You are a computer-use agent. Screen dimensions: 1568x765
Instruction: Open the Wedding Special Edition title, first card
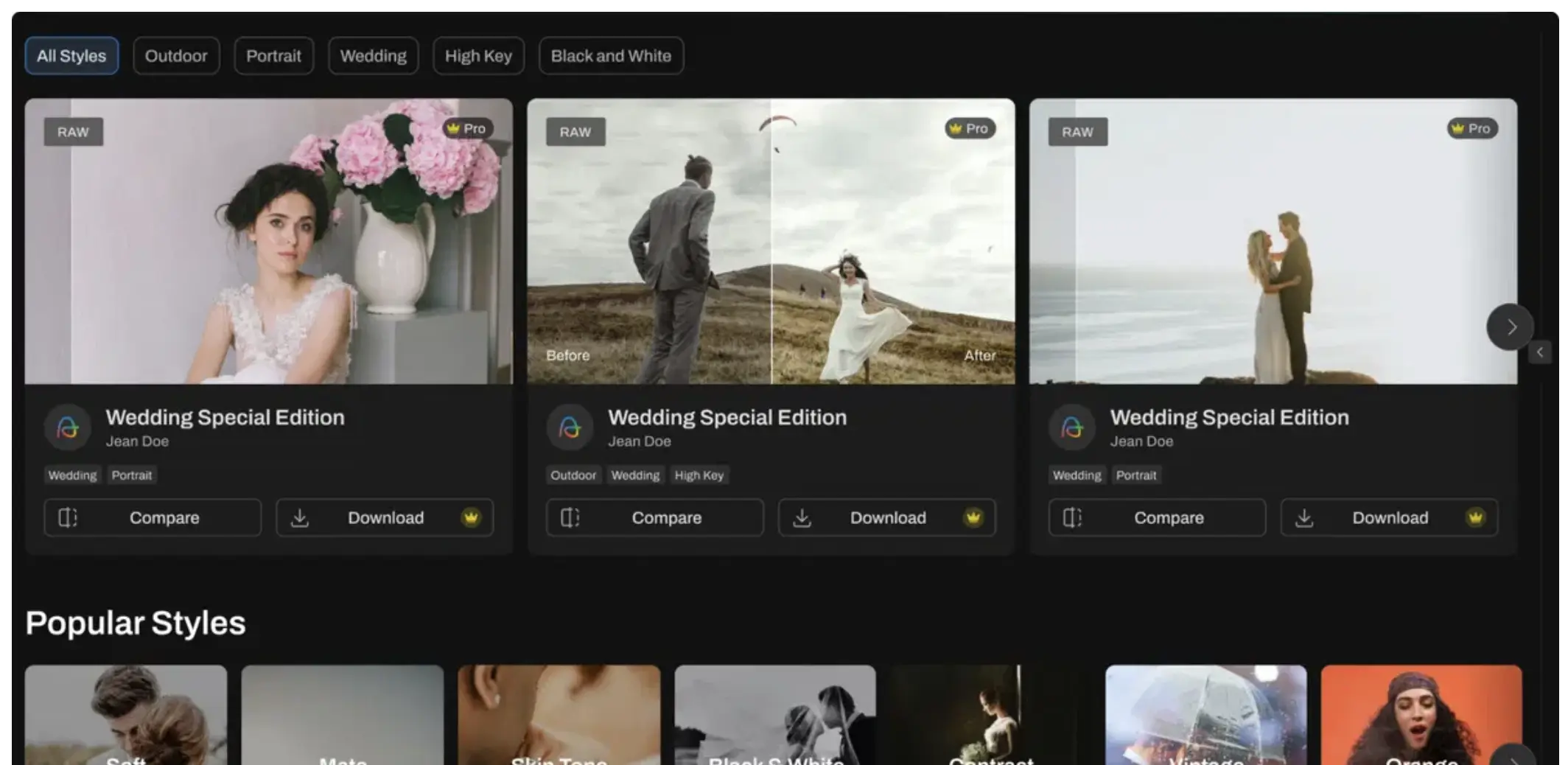[x=225, y=417]
